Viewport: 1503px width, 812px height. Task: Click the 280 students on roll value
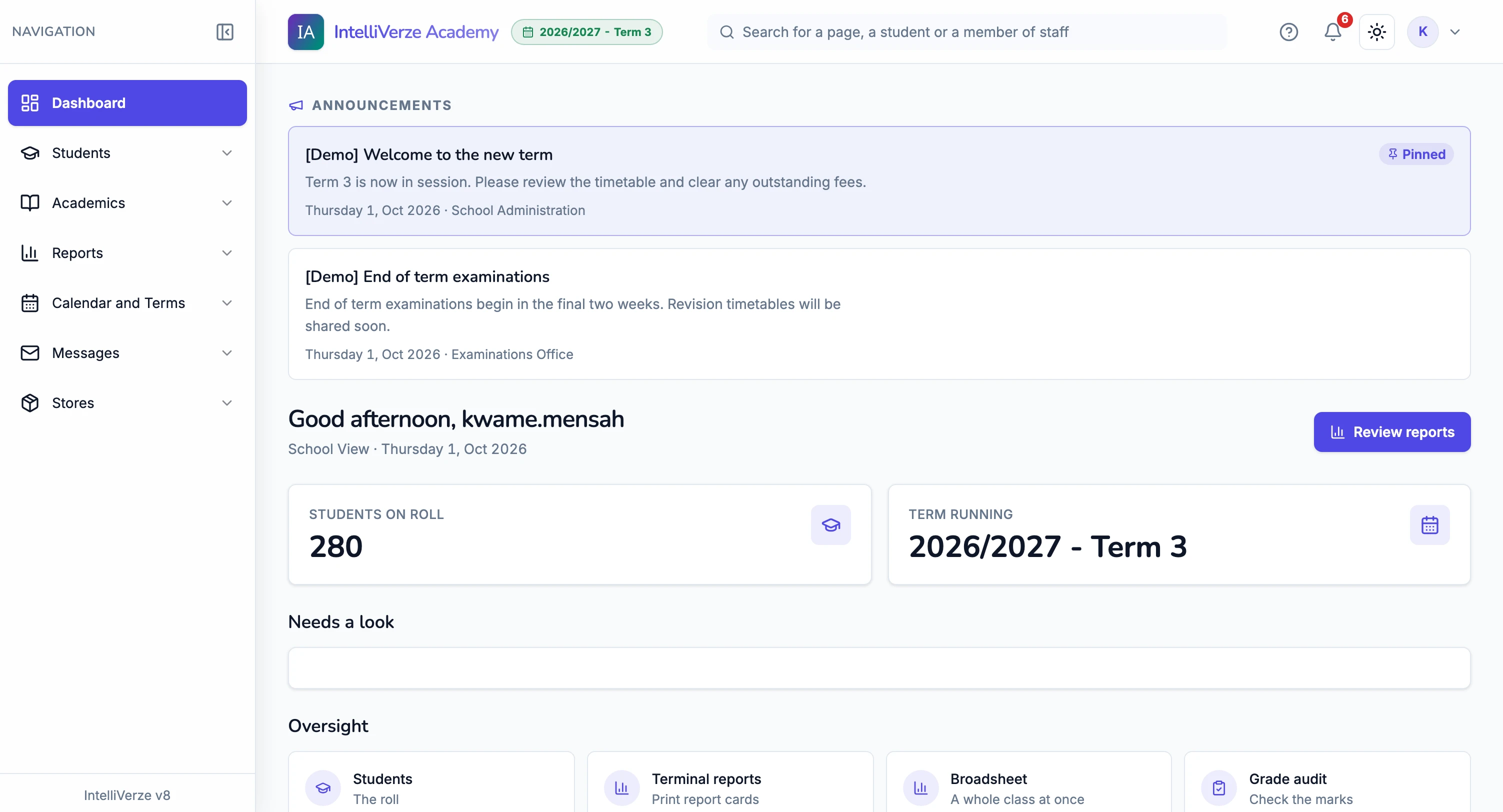336,546
